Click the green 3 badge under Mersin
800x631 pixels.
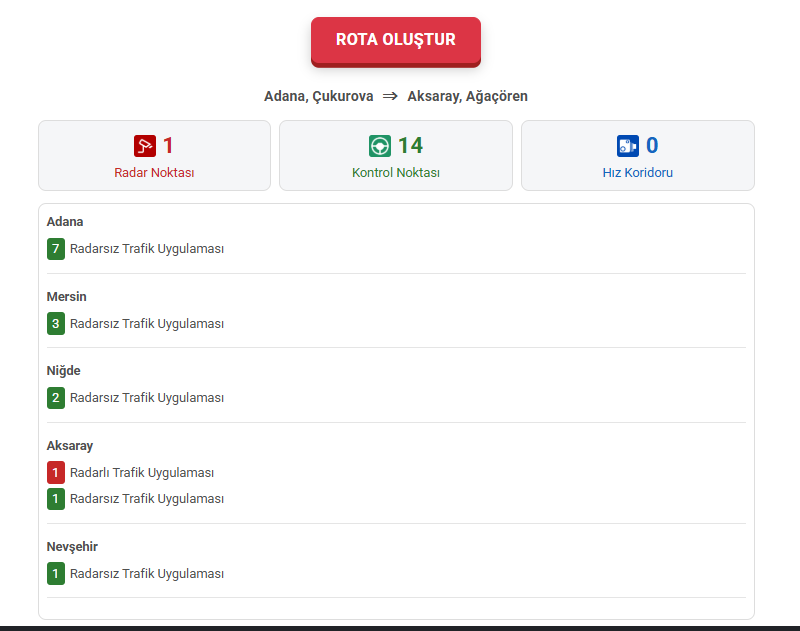[56, 324]
